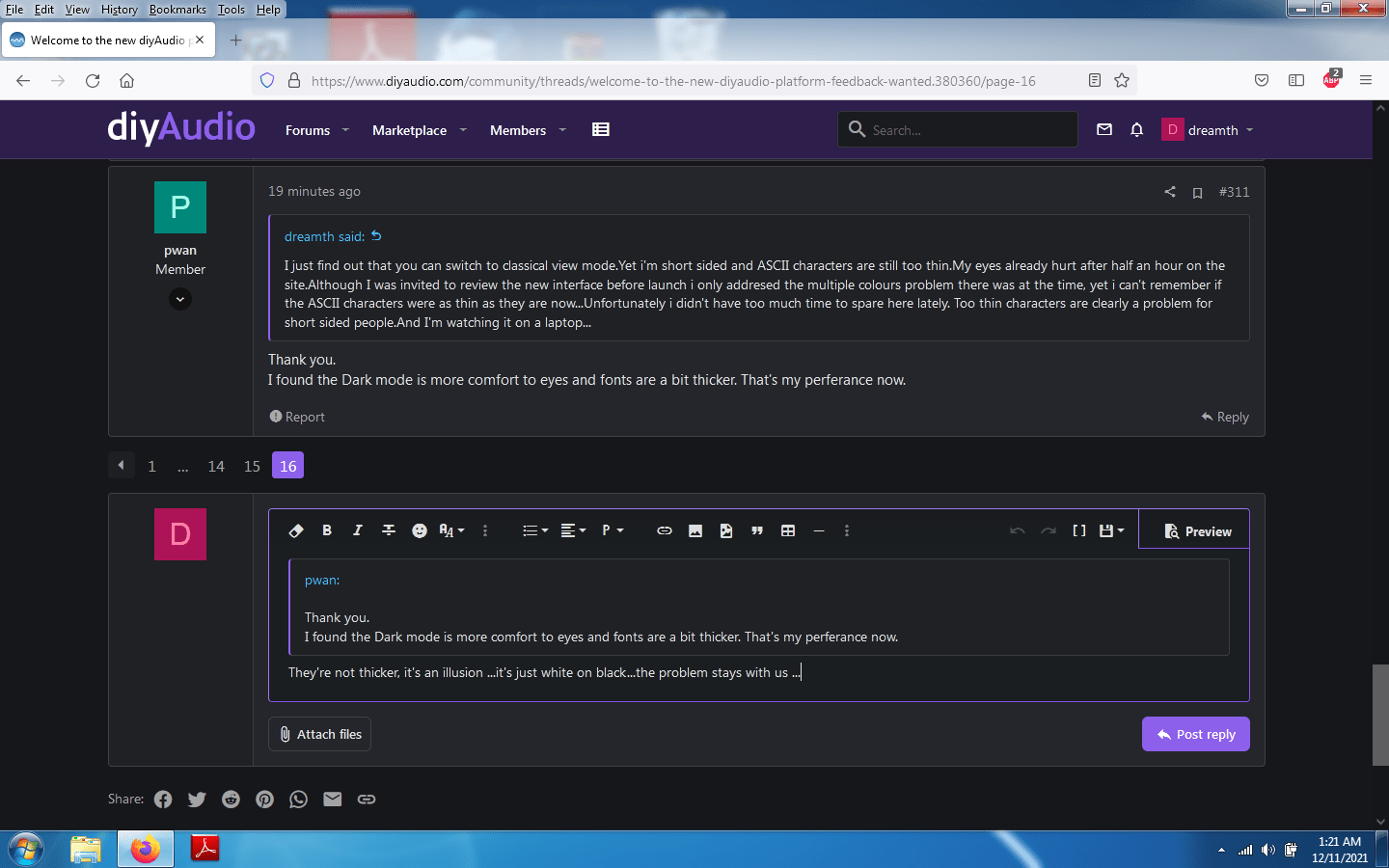Open the list dropdown in editor

(x=535, y=530)
